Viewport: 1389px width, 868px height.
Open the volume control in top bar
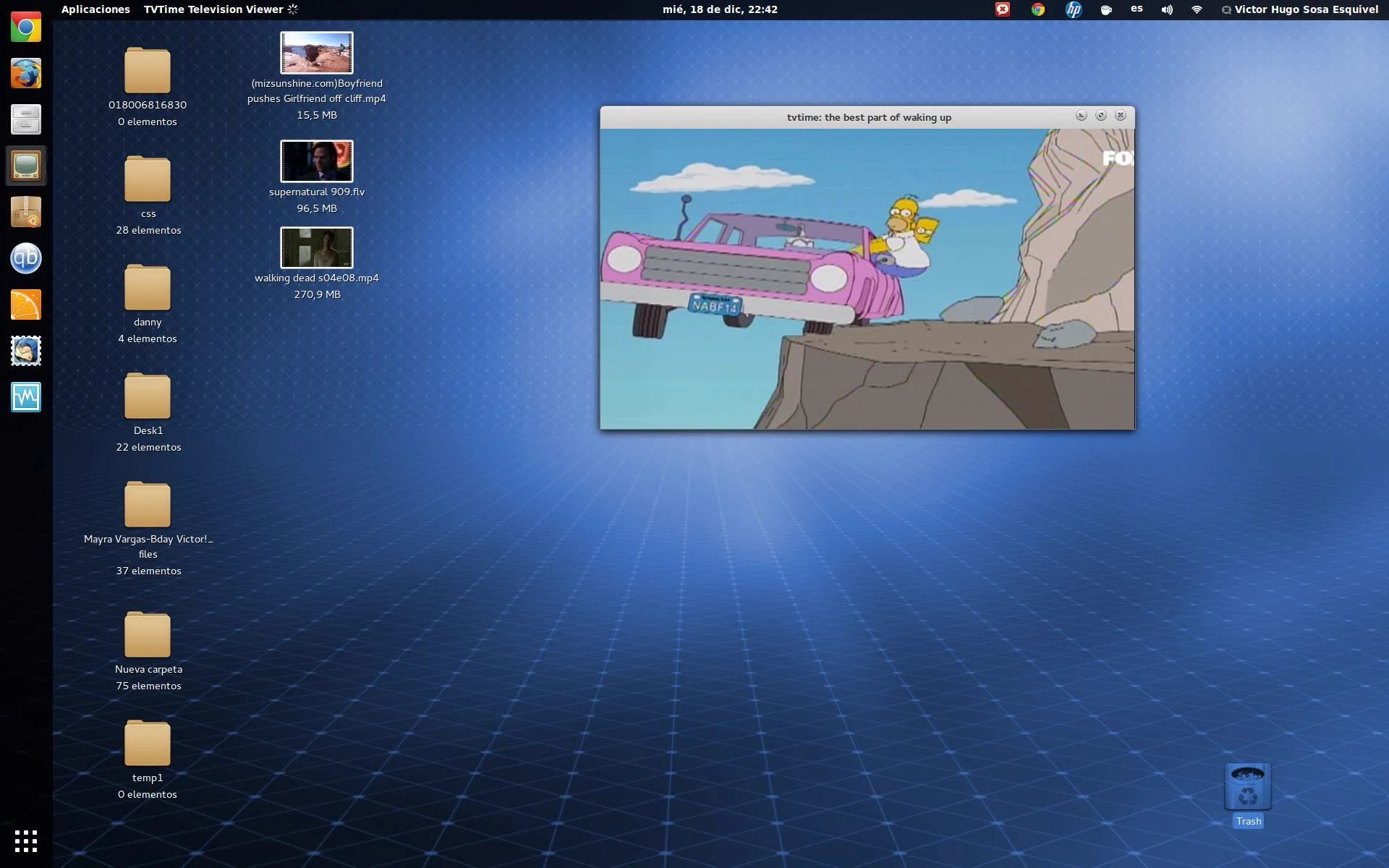click(x=1167, y=10)
